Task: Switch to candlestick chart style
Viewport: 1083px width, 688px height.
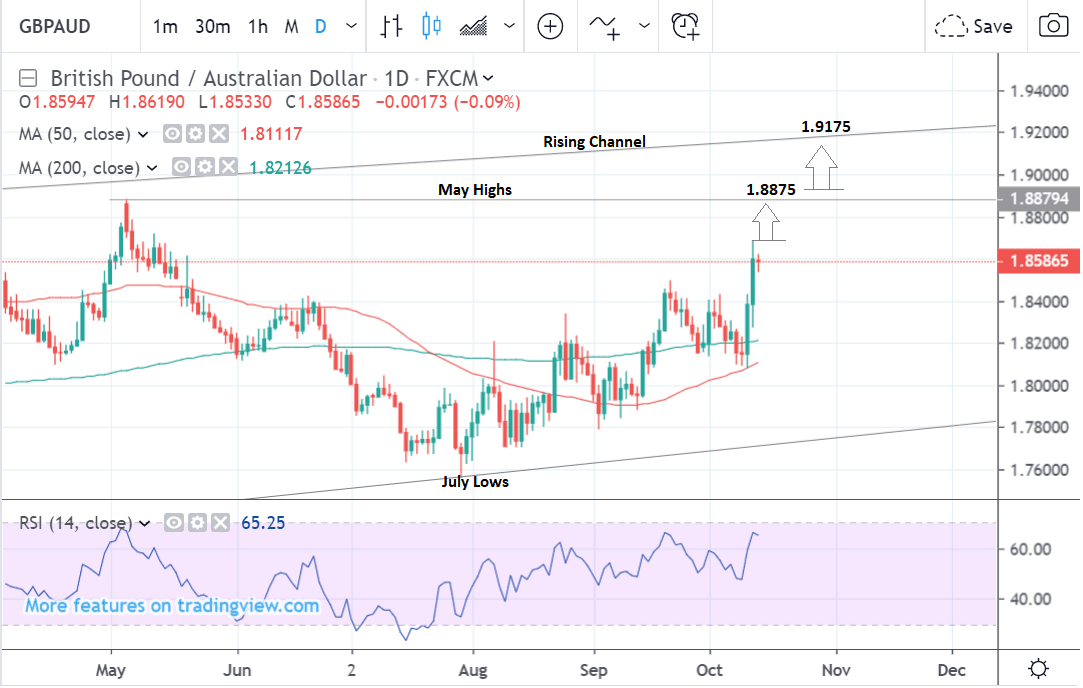Action: [x=432, y=27]
